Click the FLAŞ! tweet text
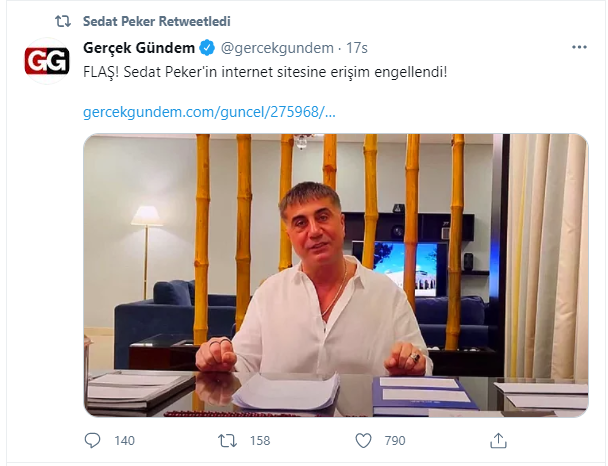This screenshot has height=466, width=608. coord(265,72)
